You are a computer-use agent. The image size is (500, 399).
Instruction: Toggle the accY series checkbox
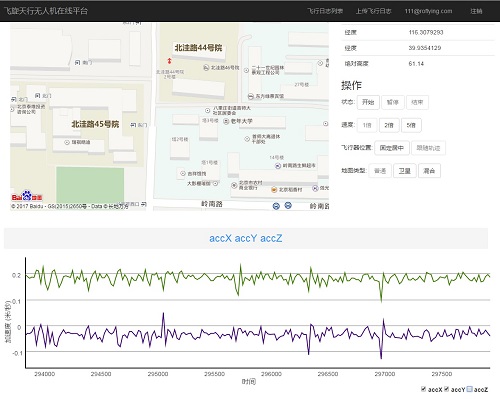[447, 389]
